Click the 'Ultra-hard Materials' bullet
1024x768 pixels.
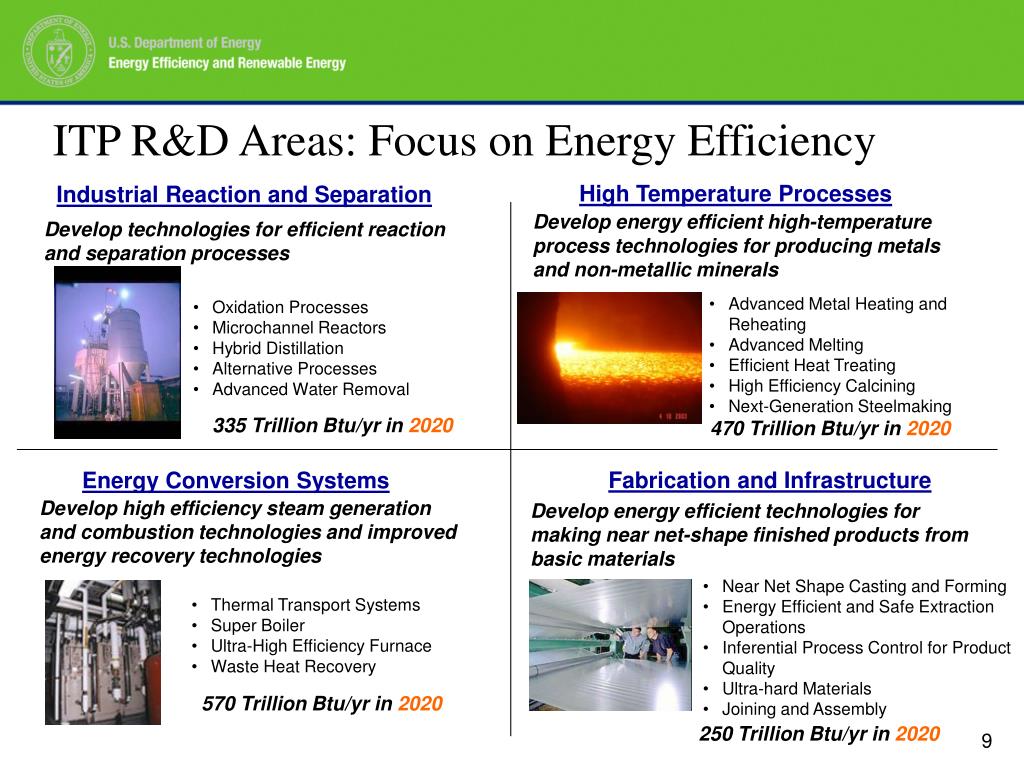[797, 688]
